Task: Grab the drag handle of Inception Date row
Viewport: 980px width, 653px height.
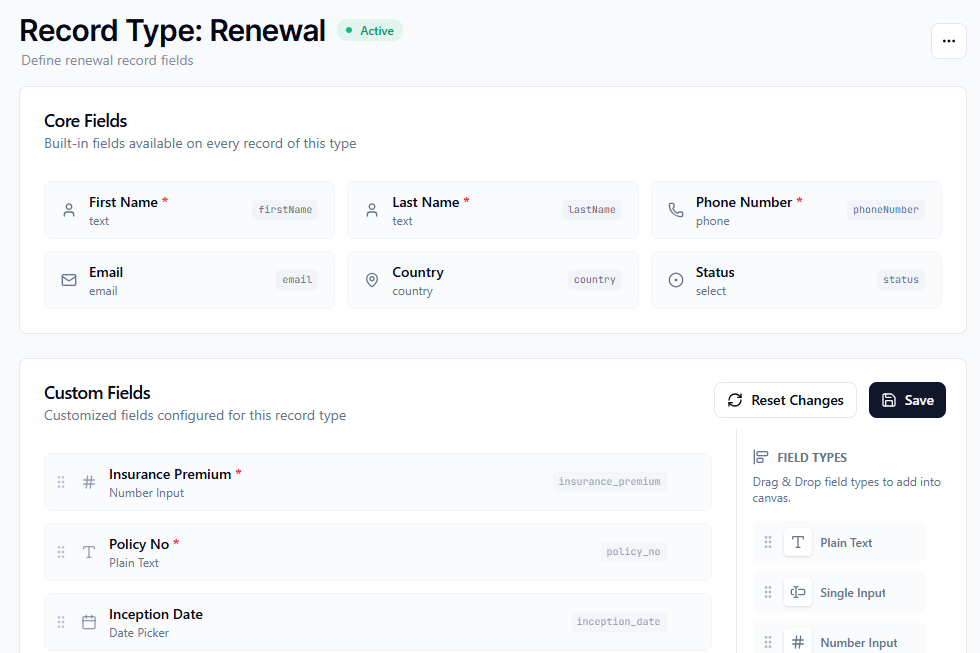Action: coord(61,622)
